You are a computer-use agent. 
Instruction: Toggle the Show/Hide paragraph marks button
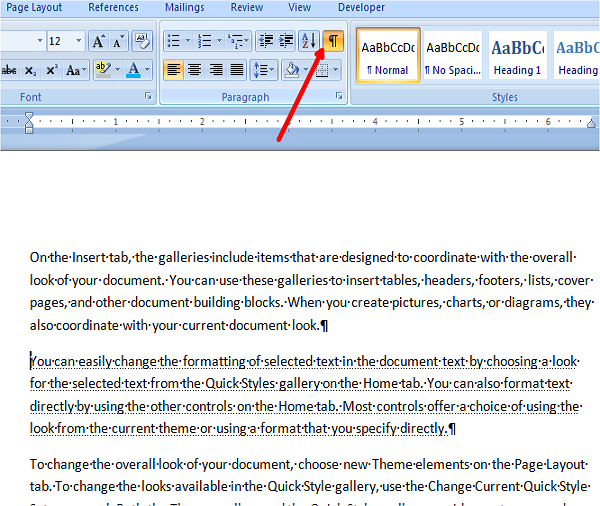[333, 41]
